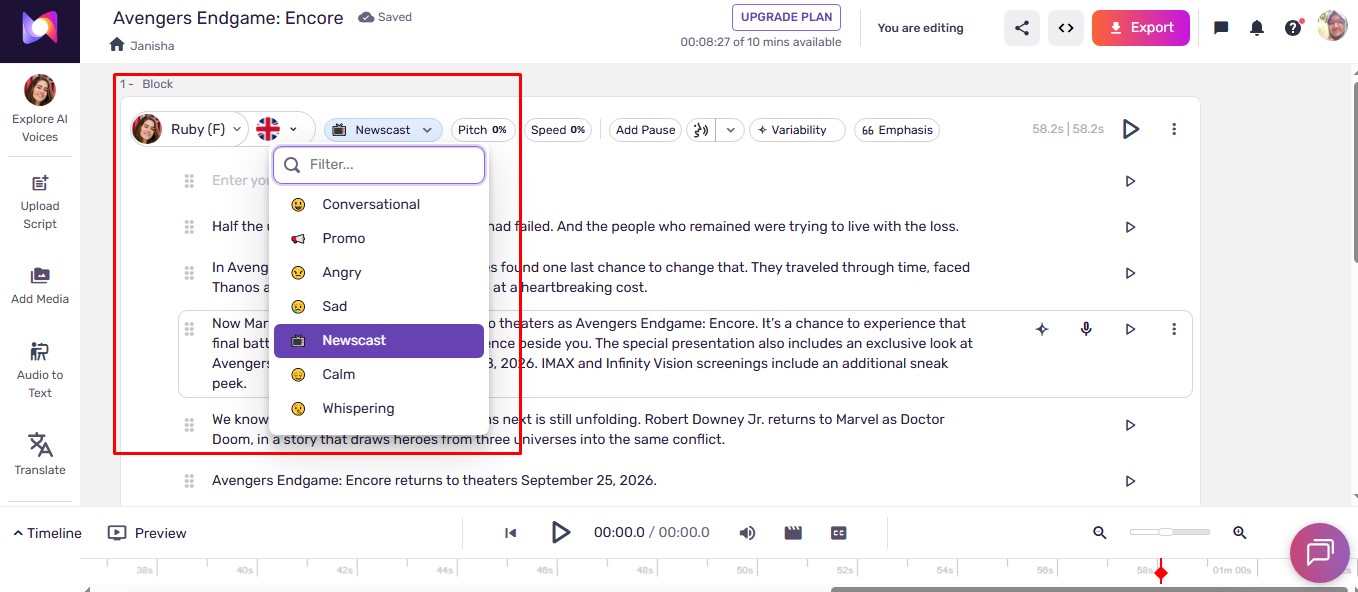Collapse the Newcast style dropdown
1358x592 pixels.
383,130
